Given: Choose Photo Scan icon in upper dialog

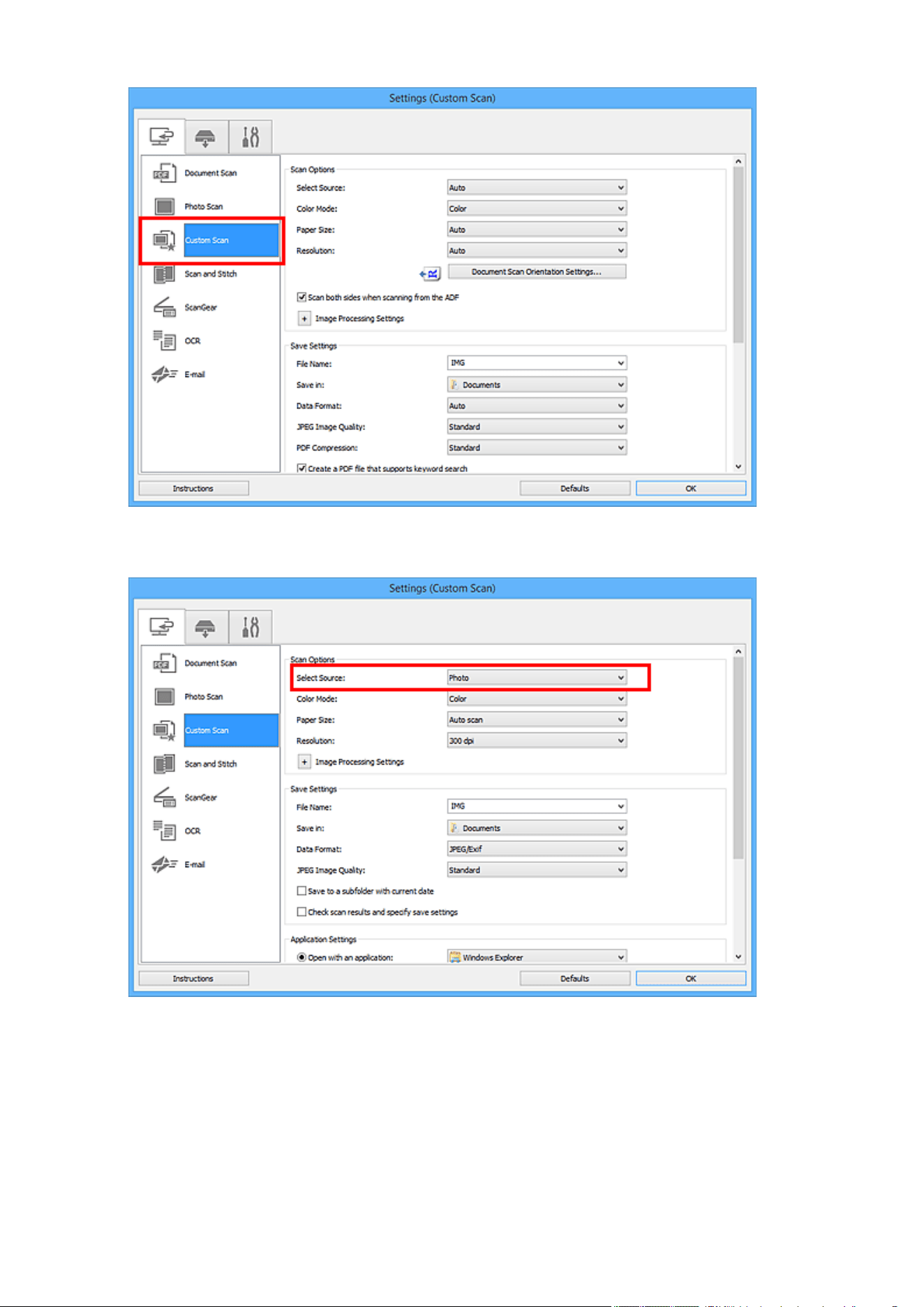Looking at the screenshot, I should pos(164,207).
